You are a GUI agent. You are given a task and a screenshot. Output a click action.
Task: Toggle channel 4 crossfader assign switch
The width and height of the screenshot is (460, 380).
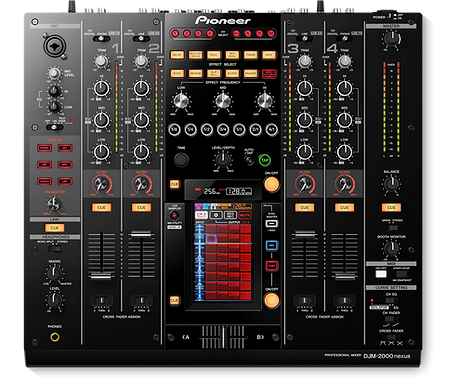344,300
